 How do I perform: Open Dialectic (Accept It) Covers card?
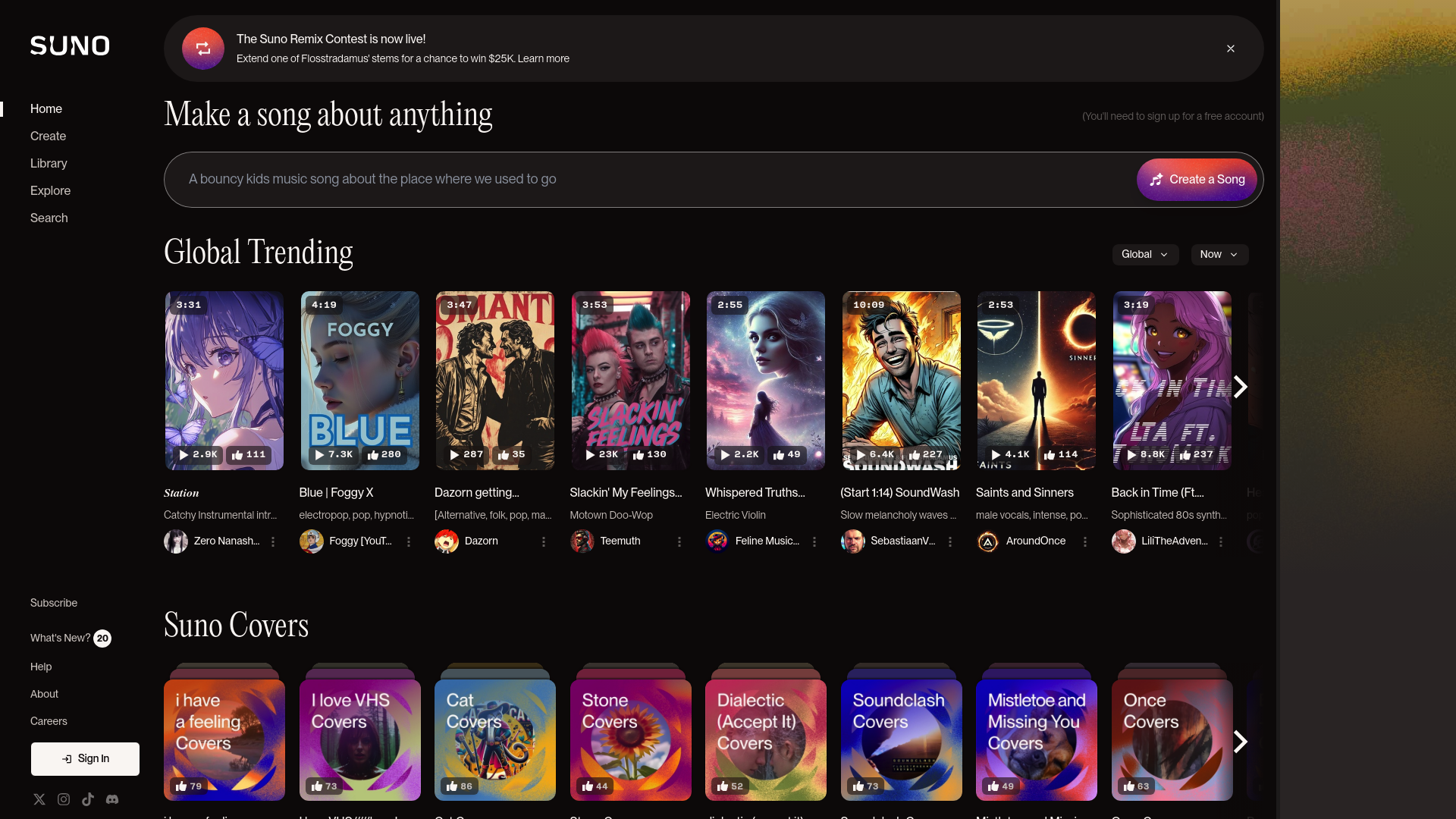[766, 739]
